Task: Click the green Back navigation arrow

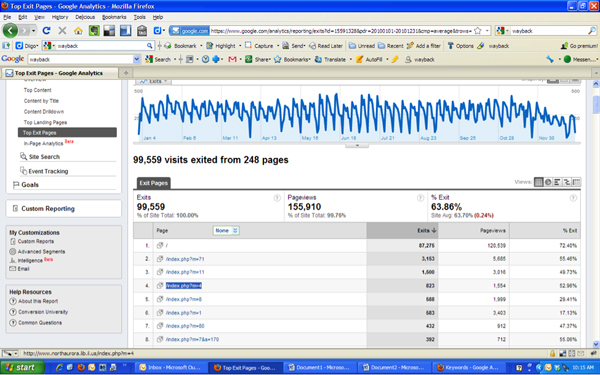Action: tap(10, 31)
